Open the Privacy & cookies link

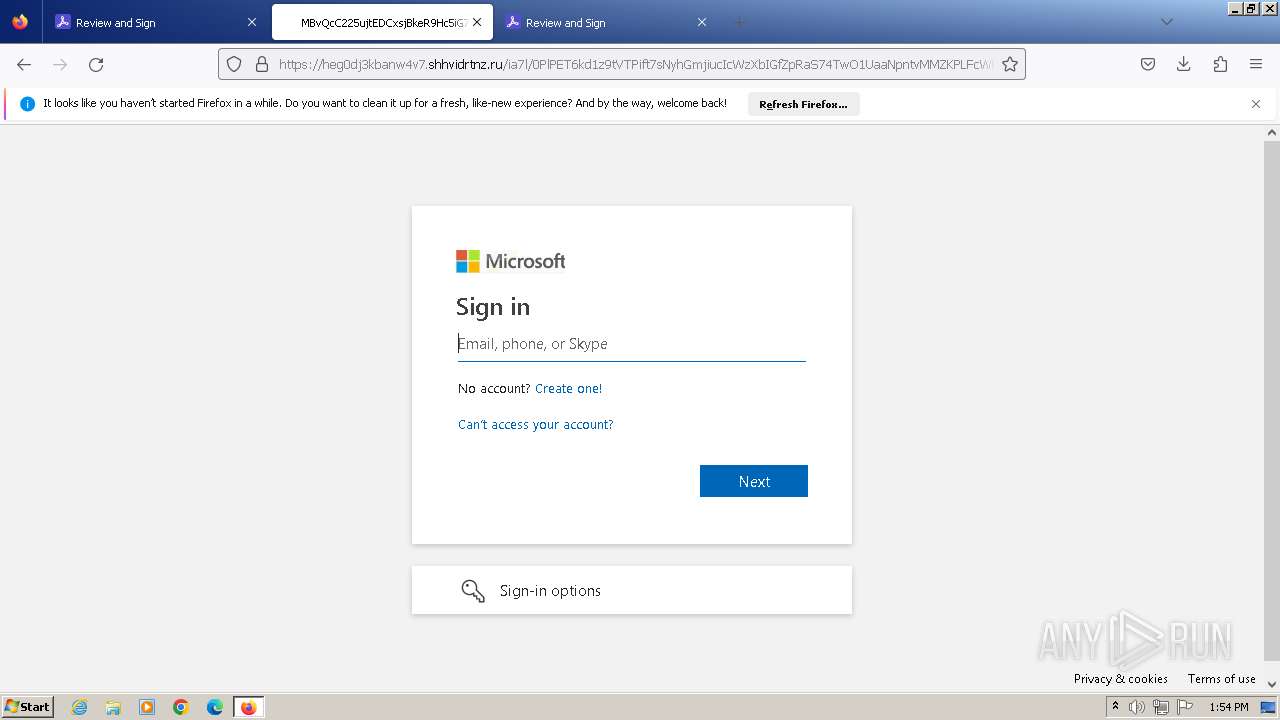click(x=1121, y=679)
